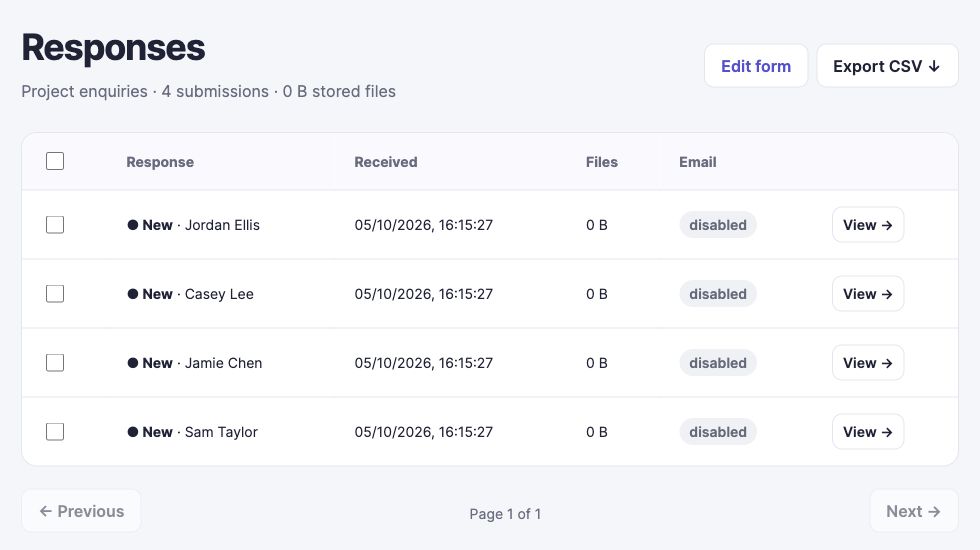980x550 pixels.
Task: Mark the Sam Taylor row checkbox
Action: click(x=55, y=432)
